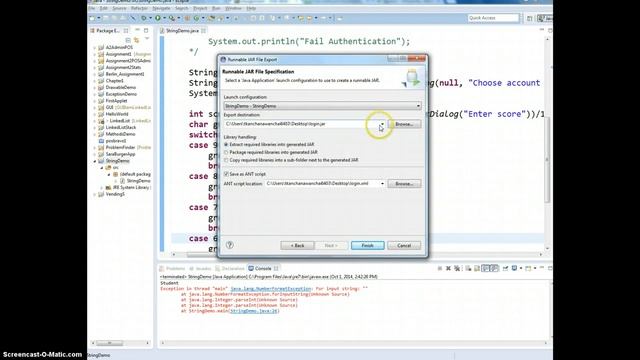Click the Finish button

[367, 245]
